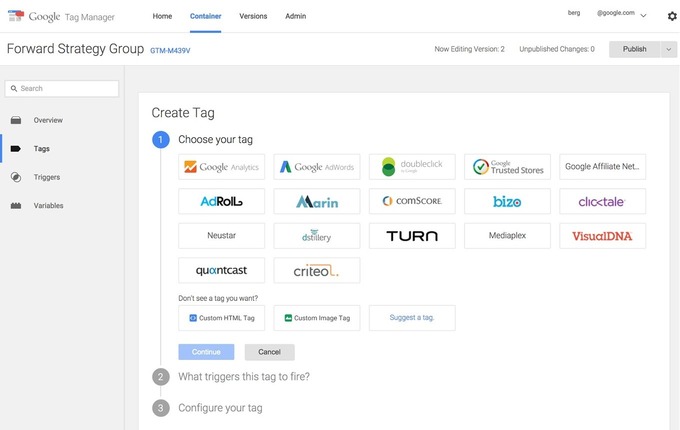Select the Criteo tag tile
680x430 pixels.
click(x=317, y=270)
